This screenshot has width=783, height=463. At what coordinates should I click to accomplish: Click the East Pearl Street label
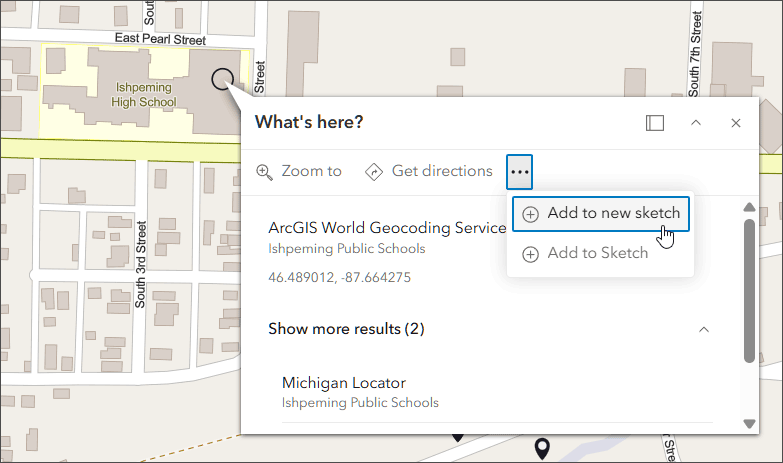[x=160, y=40]
